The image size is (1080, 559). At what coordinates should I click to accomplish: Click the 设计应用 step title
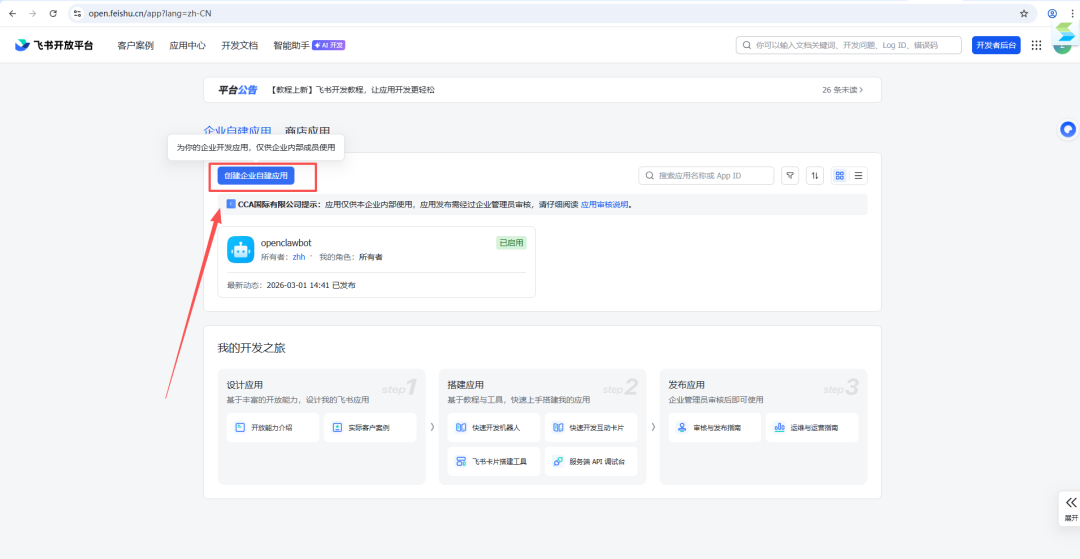[x=245, y=385]
